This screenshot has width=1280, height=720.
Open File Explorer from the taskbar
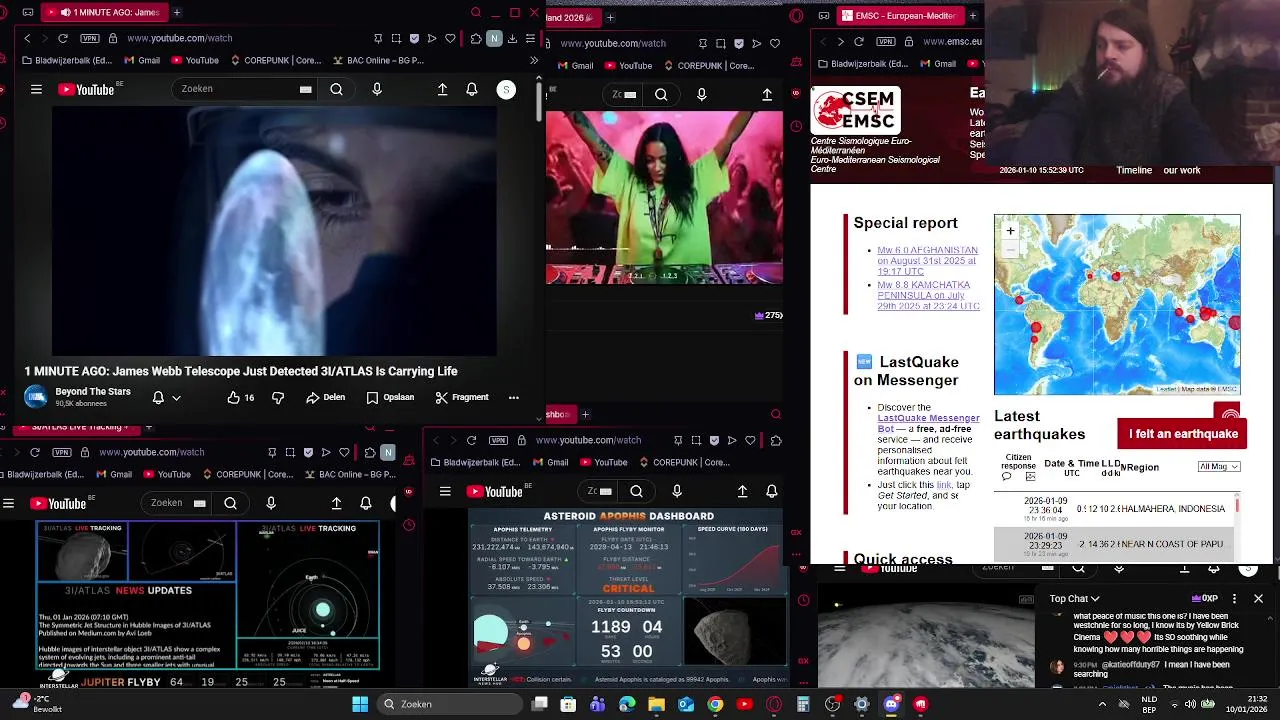click(657, 704)
